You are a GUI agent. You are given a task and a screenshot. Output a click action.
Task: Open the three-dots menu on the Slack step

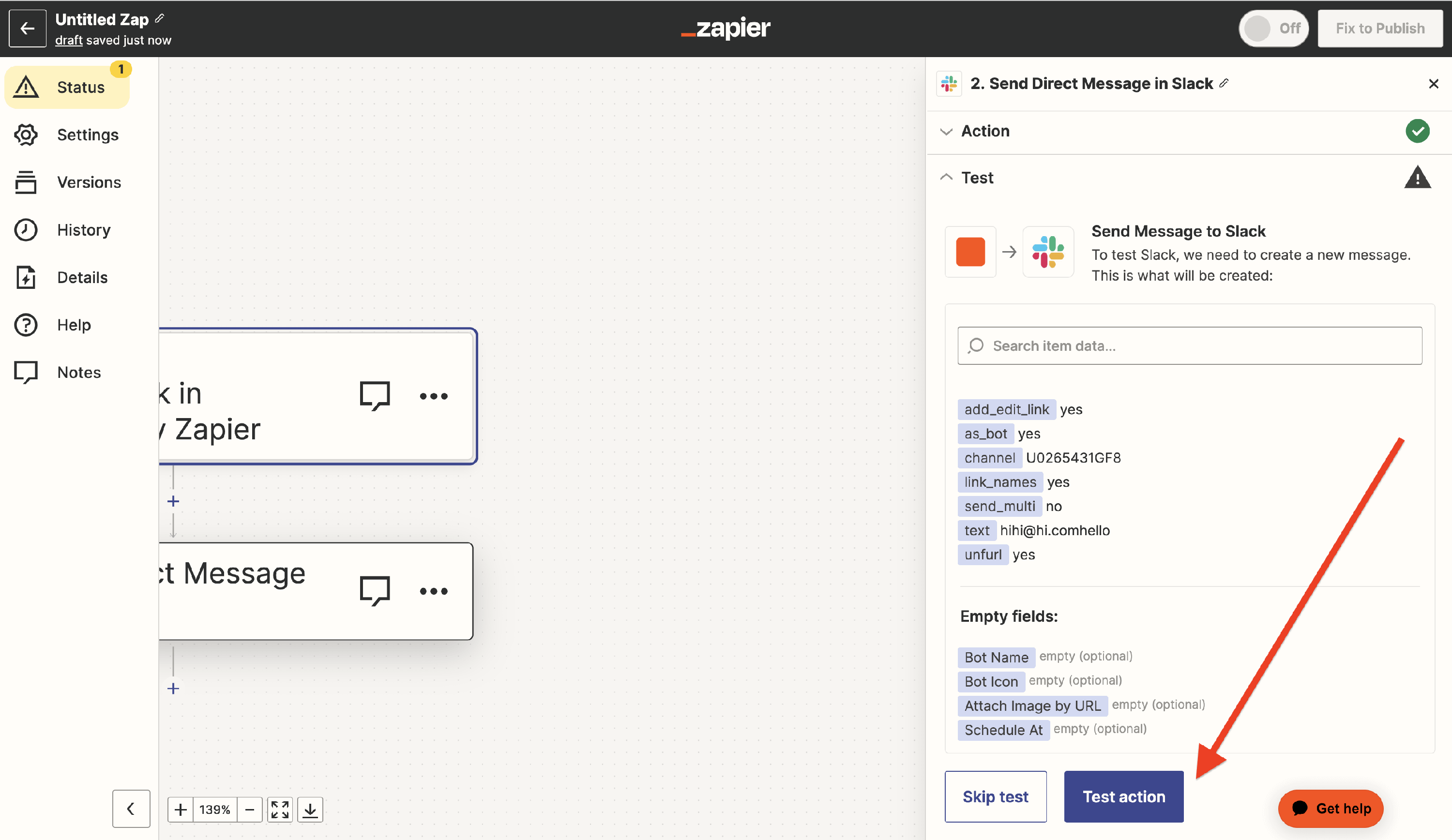point(433,591)
